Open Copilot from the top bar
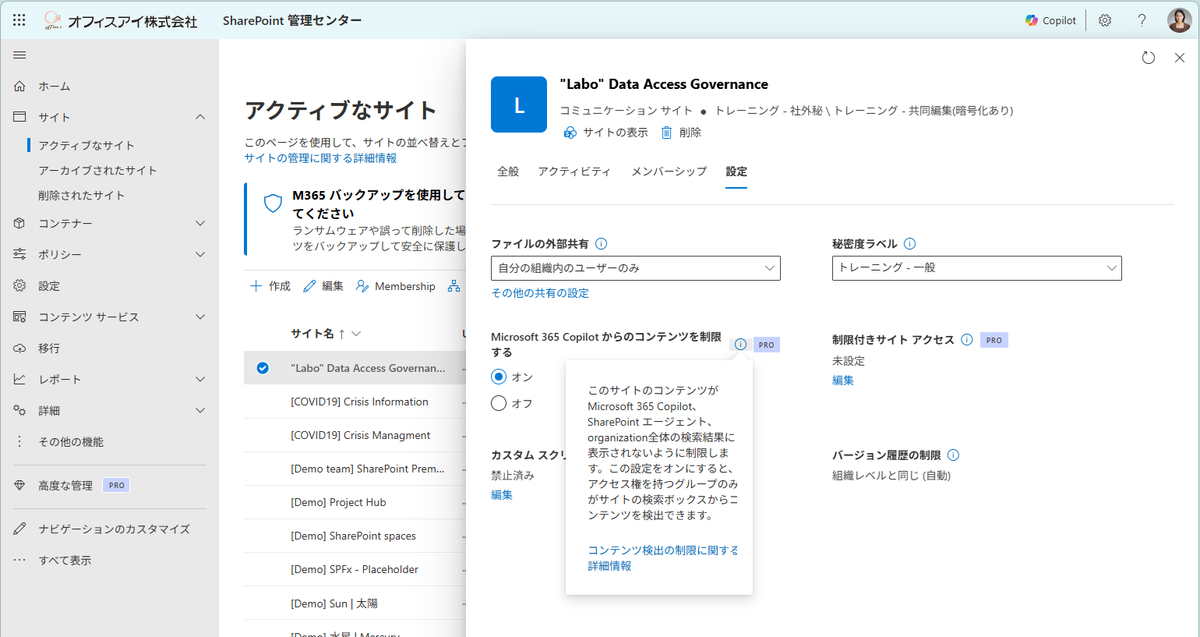 [x=1051, y=21]
